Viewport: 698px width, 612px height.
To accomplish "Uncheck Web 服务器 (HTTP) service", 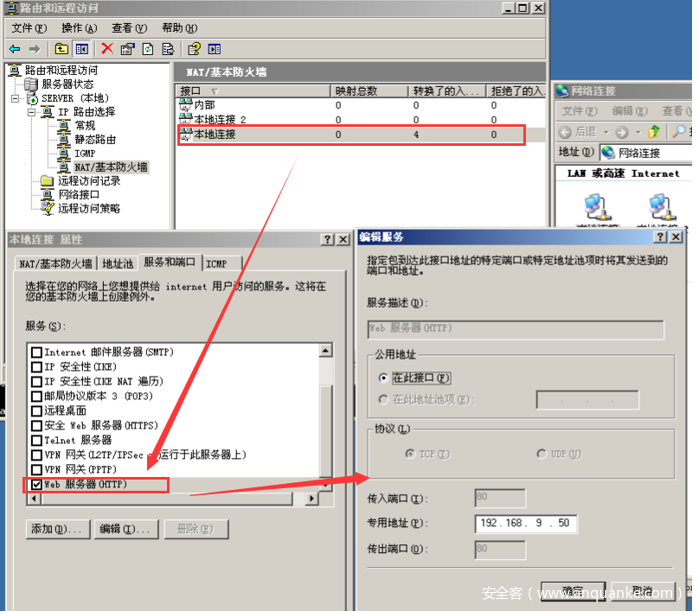I will 37,484.
